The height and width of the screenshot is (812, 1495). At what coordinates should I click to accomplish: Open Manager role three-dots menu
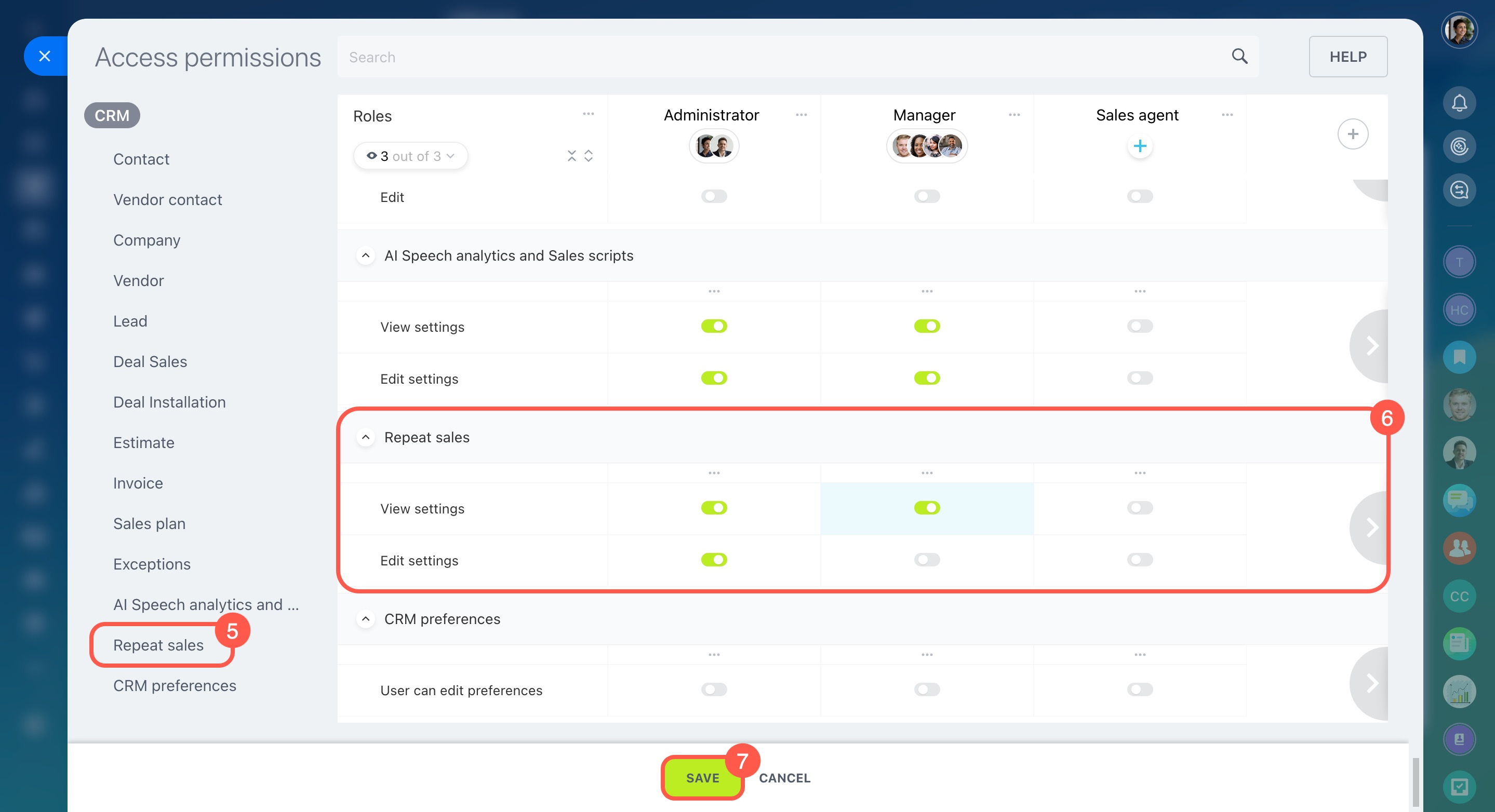tap(1014, 115)
